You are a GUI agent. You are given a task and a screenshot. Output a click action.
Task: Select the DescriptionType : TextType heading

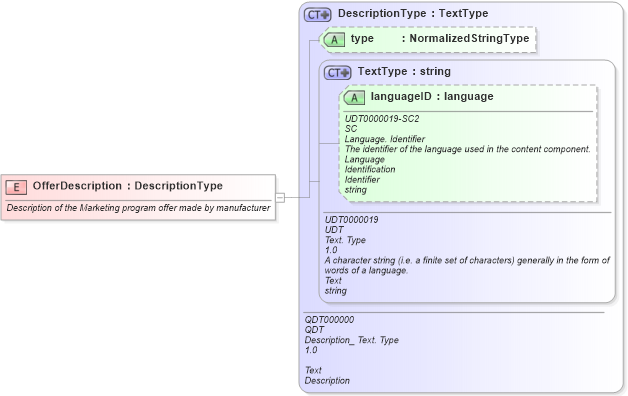(413, 13)
